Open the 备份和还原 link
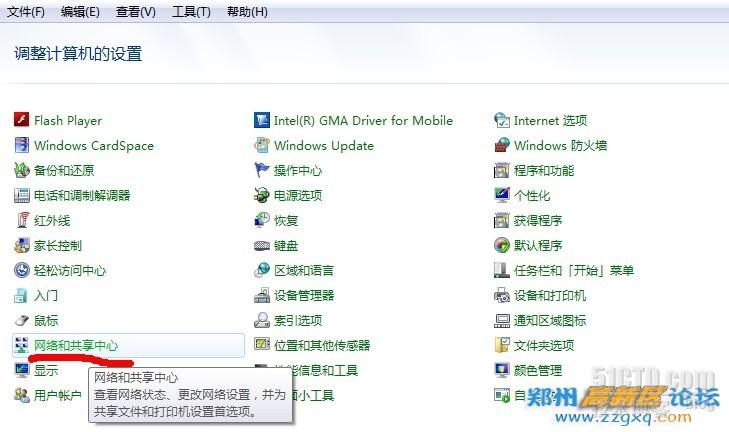The height and width of the screenshot is (432, 729). click(64, 171)
